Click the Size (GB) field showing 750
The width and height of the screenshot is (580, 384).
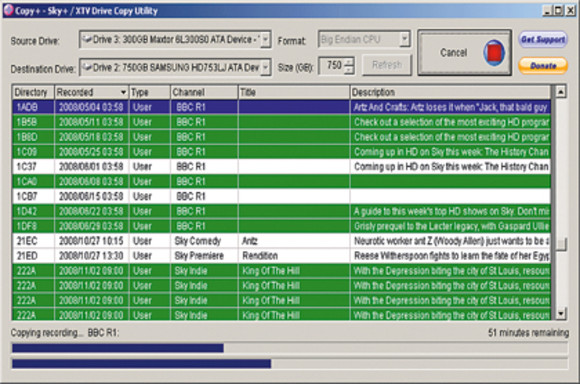tap(332, 65)
